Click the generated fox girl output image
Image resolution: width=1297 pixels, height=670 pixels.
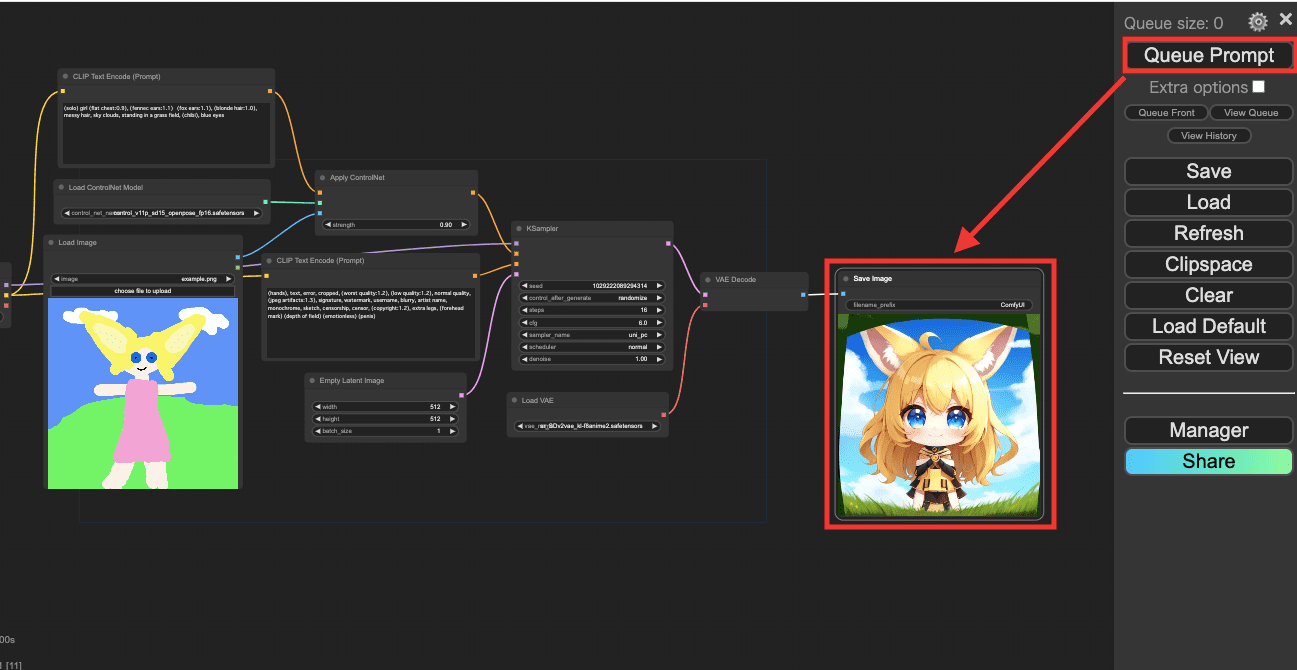(939, 415)
